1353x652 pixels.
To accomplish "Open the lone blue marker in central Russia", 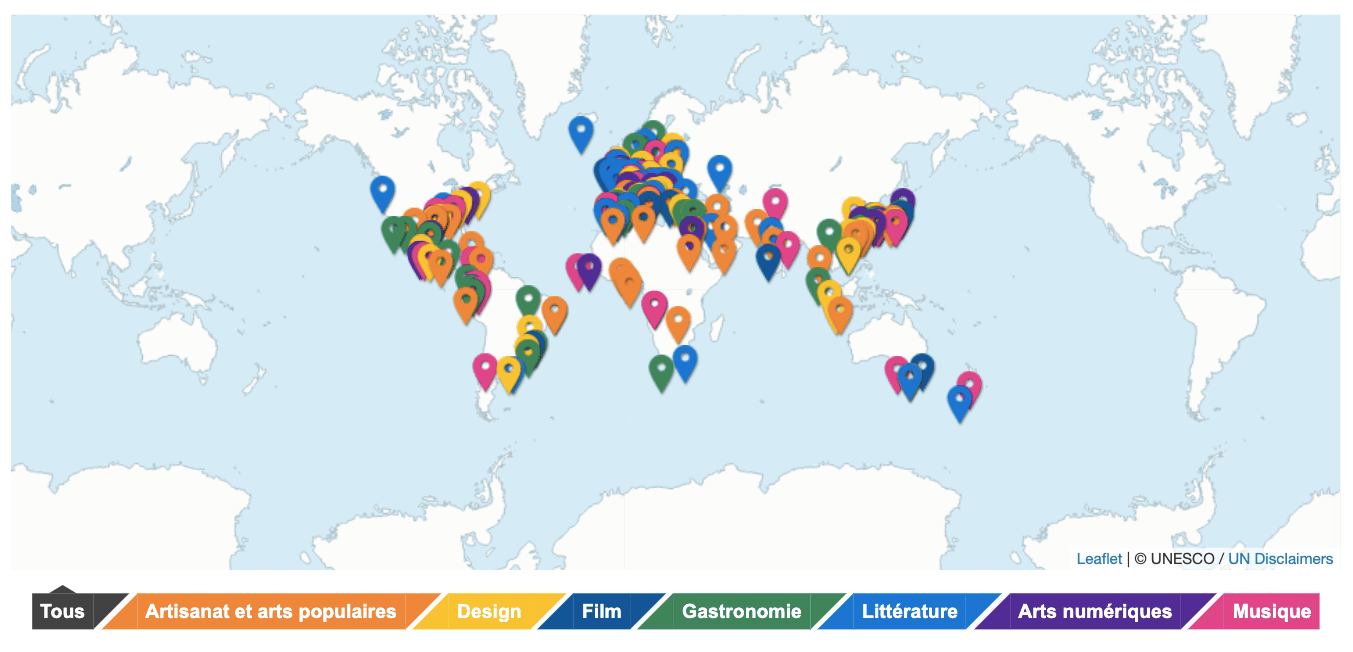I will (x=719, y=173).
